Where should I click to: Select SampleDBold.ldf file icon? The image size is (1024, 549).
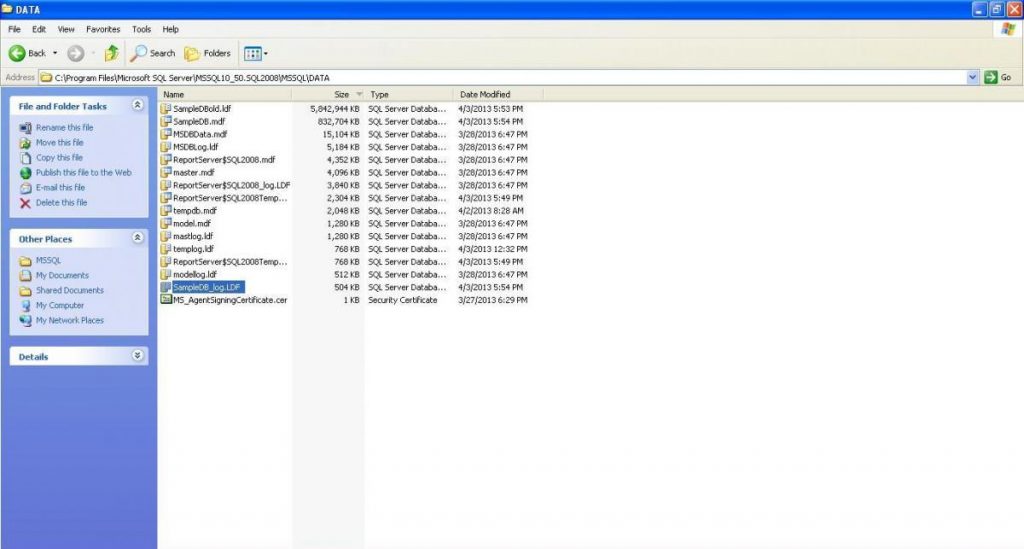166,108
